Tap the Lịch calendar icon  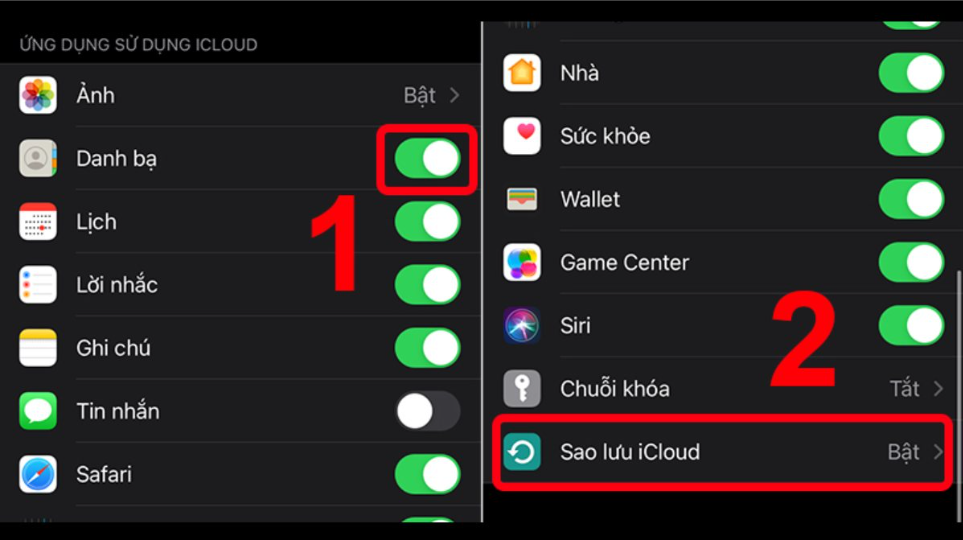pyautogui.click(x=37, y=222)
